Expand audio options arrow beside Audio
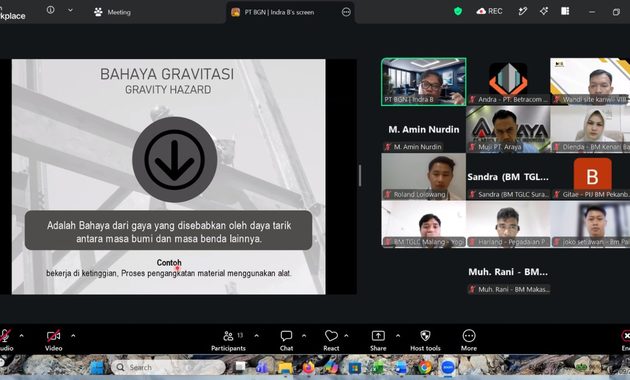 click(22, 335)
